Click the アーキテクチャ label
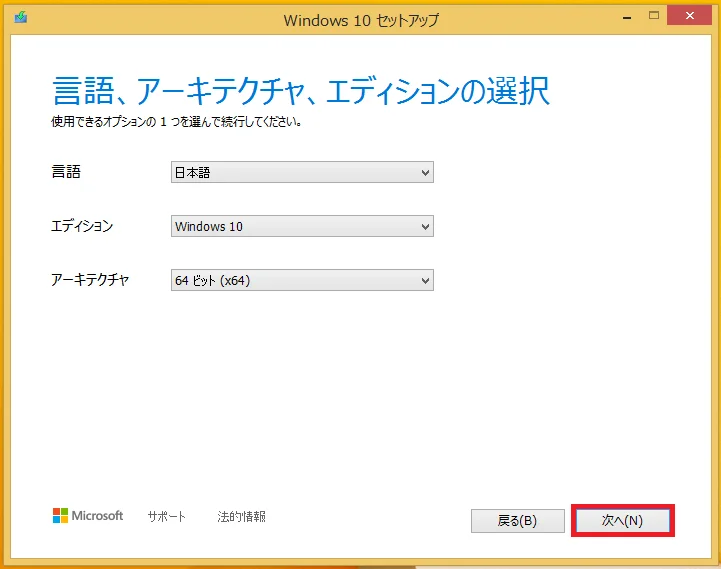721x569 pixels. pyautogui.click(x=90, y=280)
